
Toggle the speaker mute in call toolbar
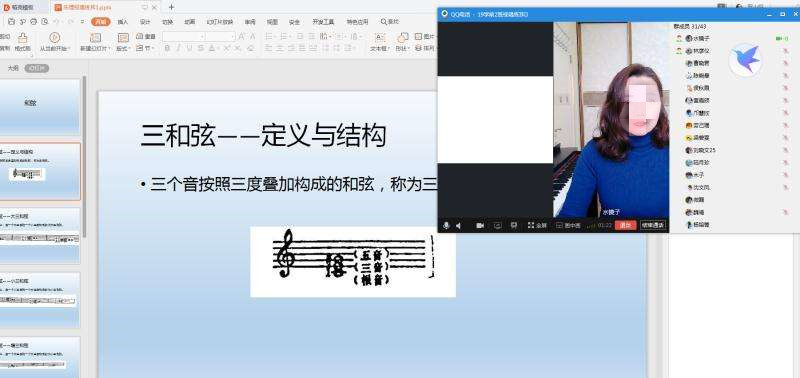point(458,225)
